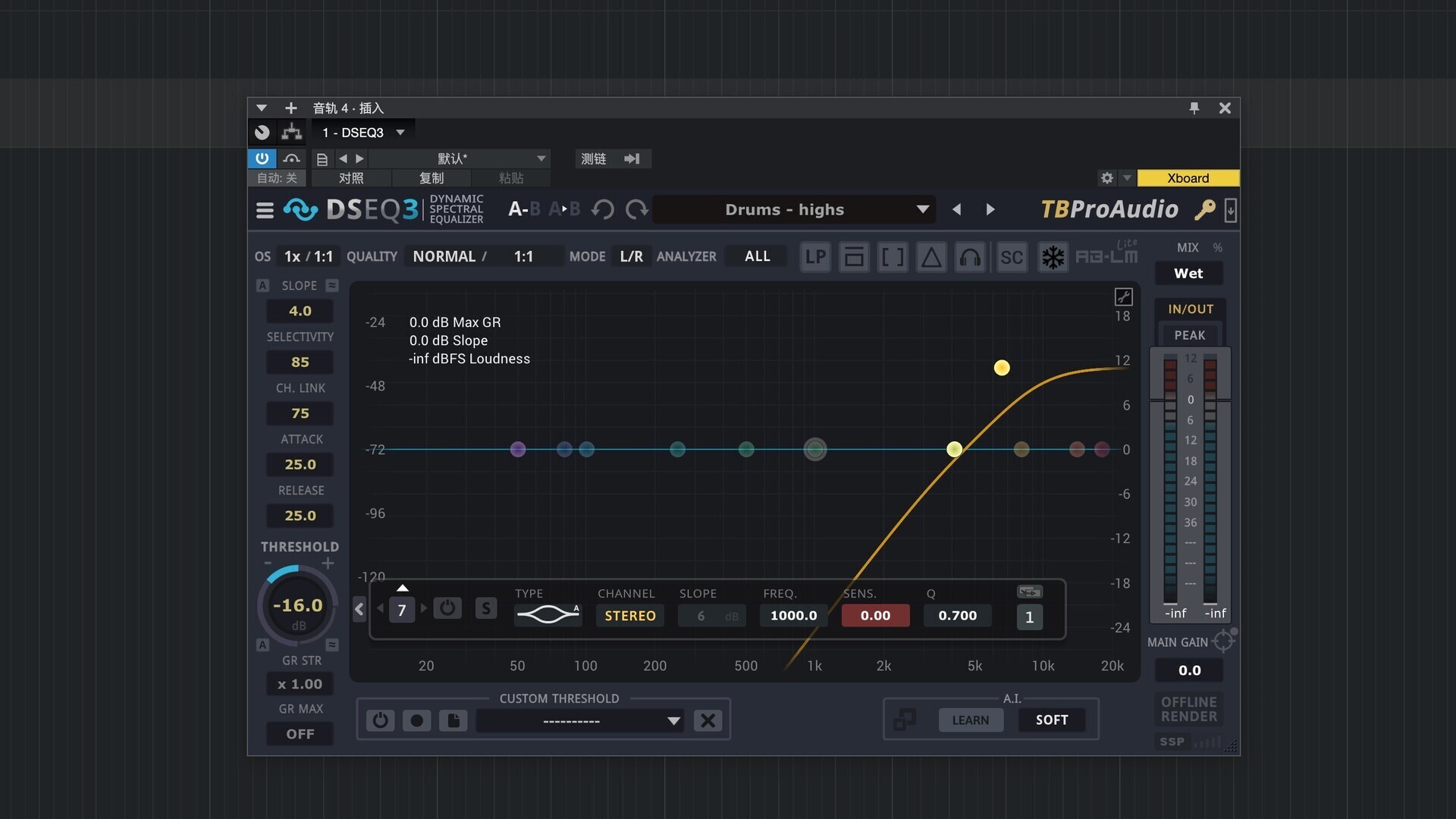The height and width of the screenshot is (819, 1456).
Task: Select previous band arrow beside 7
Action: pyautogui.click(x=380, y=608)
